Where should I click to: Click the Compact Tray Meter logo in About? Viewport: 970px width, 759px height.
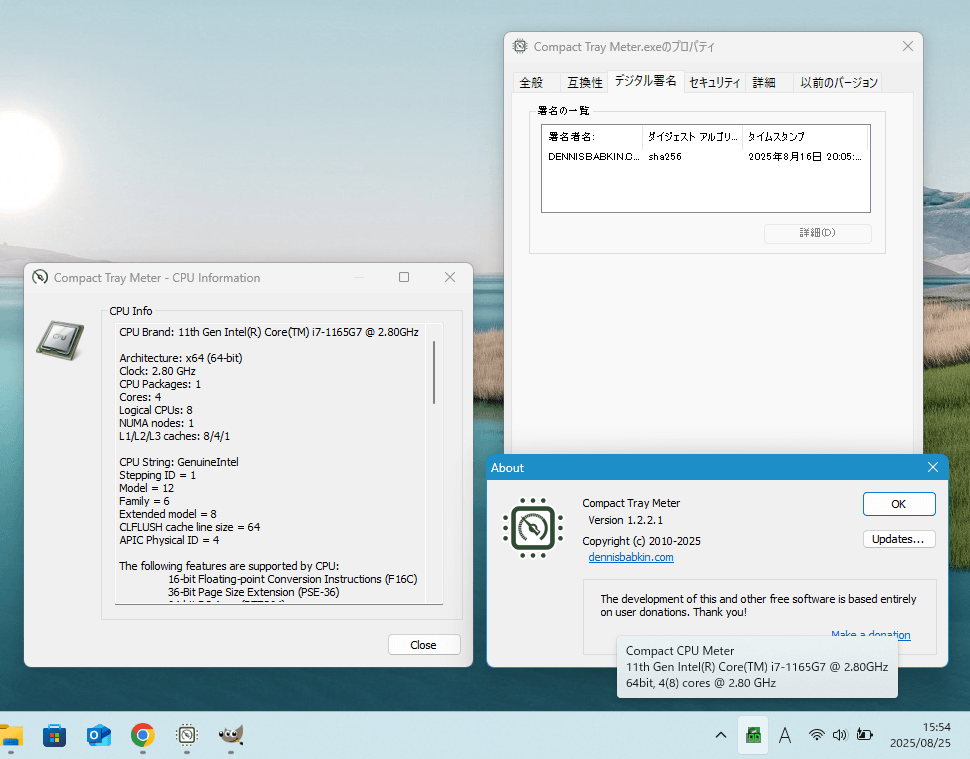point(533,528)
